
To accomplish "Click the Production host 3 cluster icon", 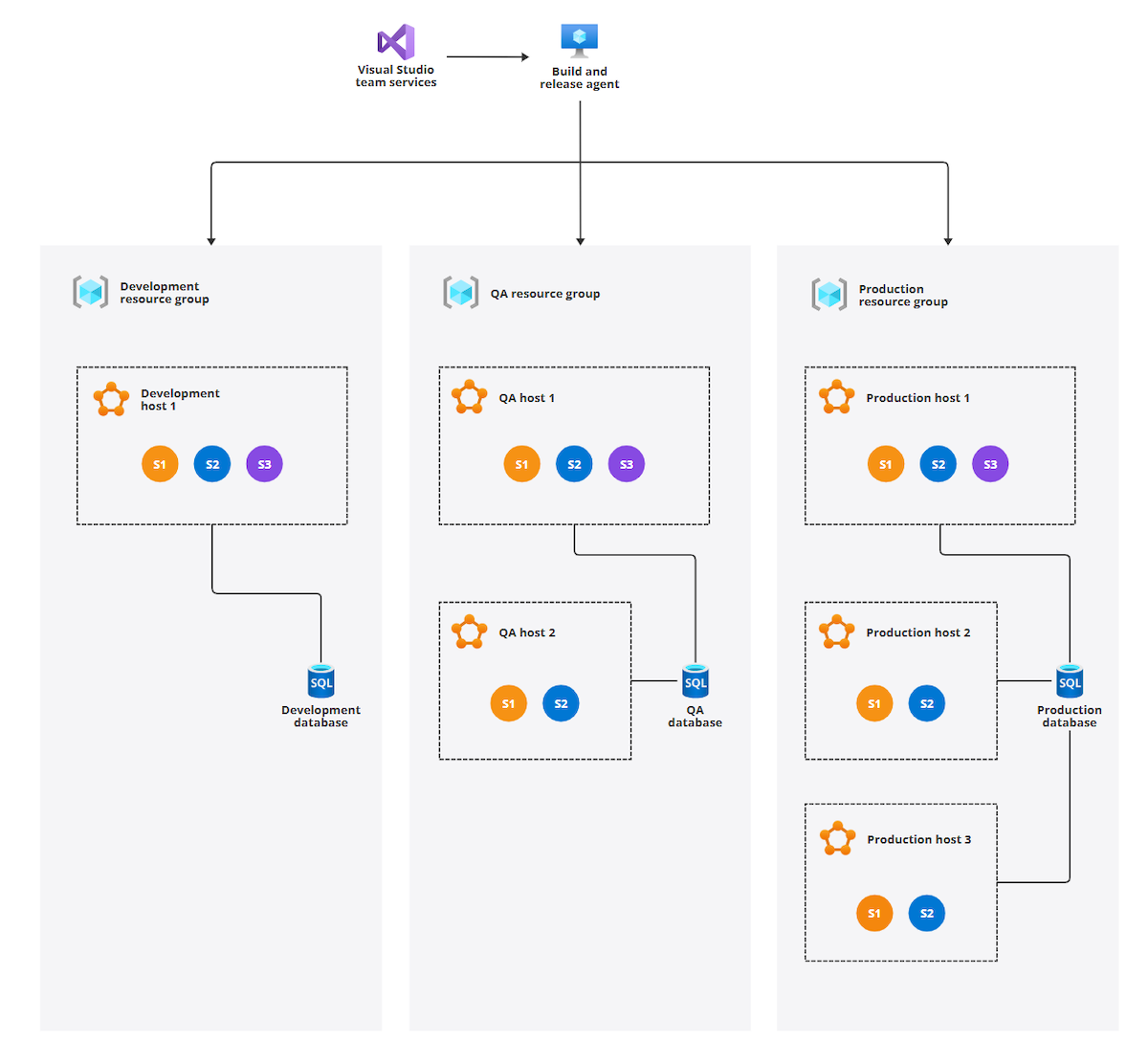I will point(838,838).
